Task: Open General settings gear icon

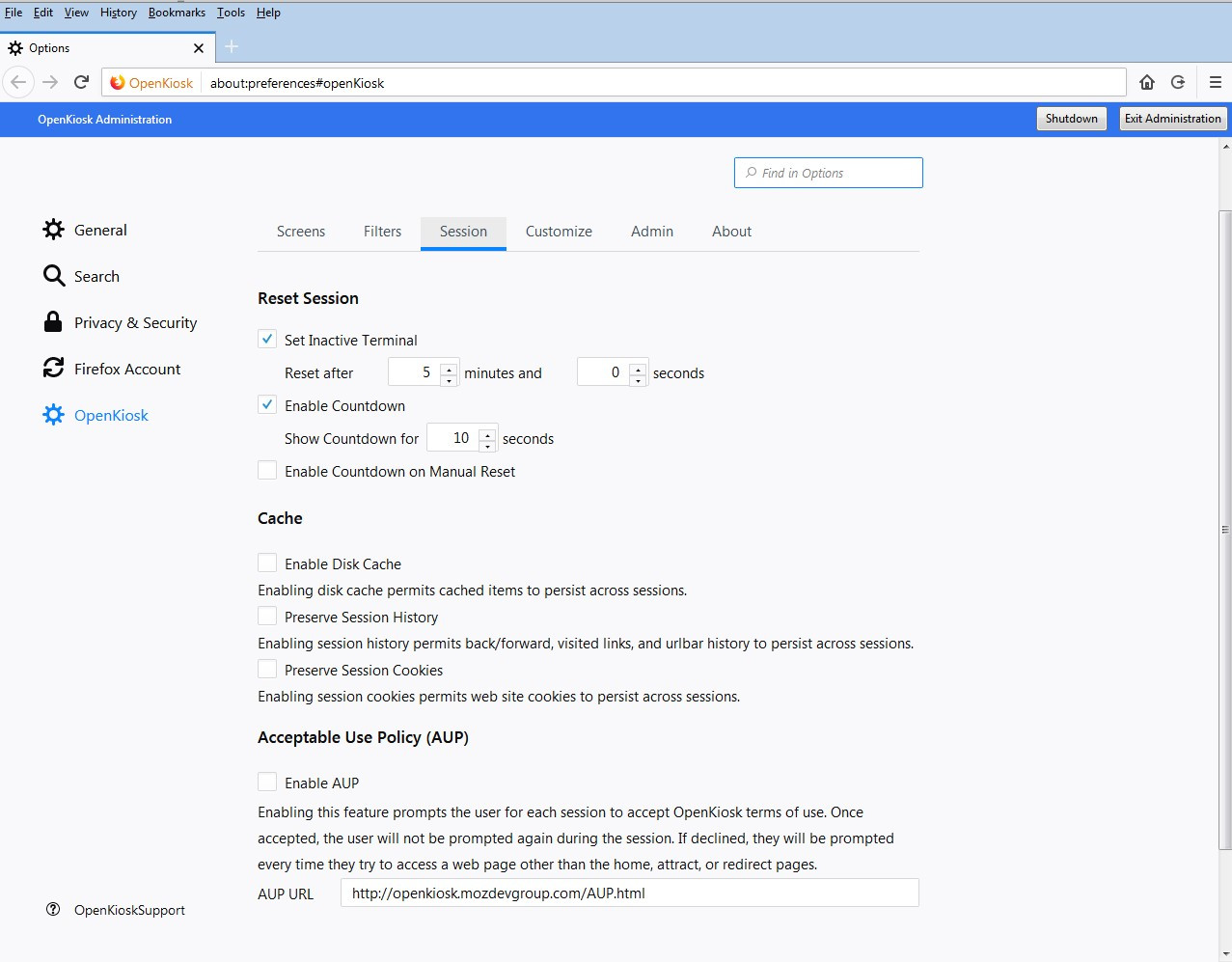Action: (x=53, y=230)
